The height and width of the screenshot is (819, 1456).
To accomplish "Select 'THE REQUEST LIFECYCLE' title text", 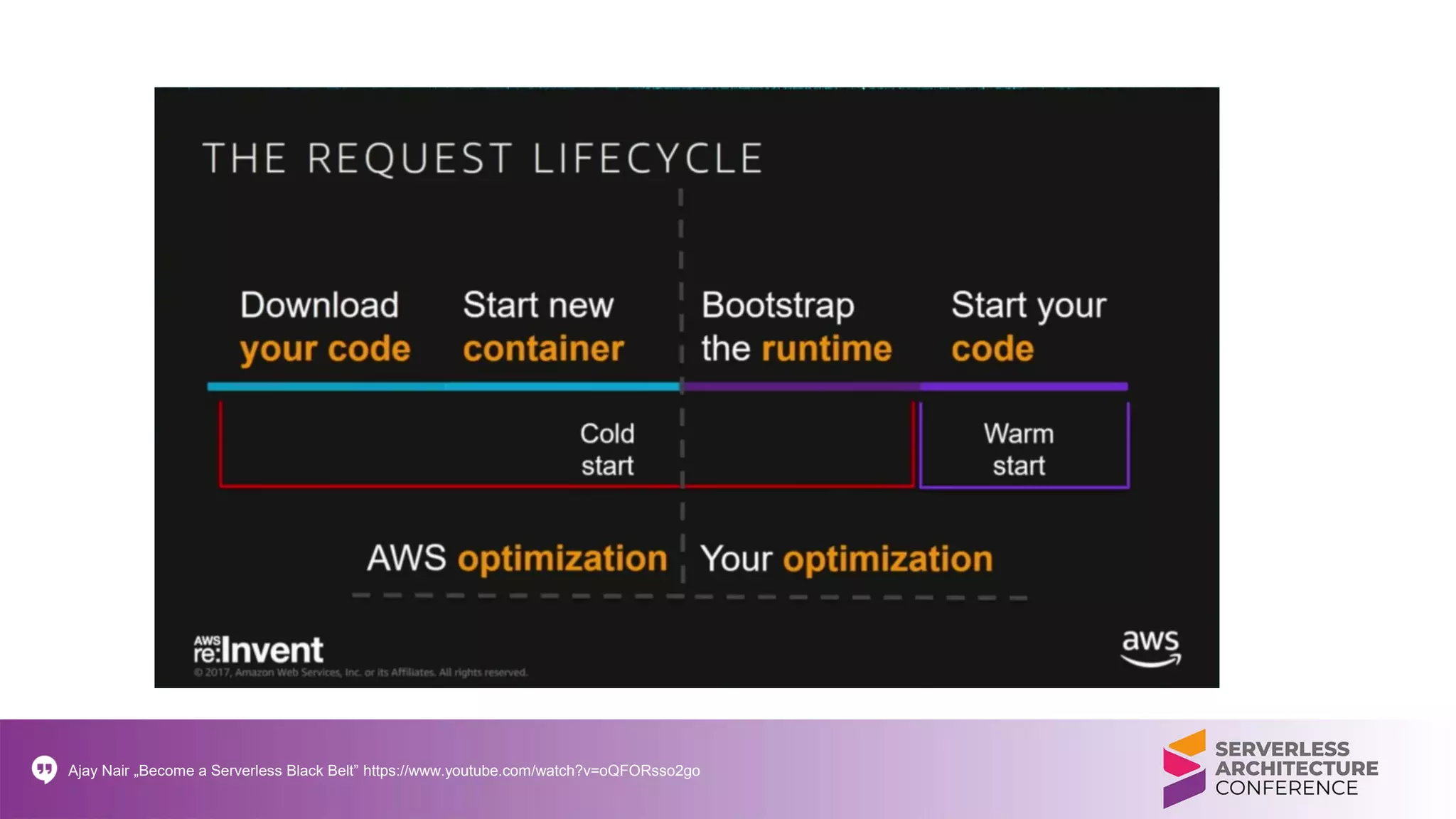I will tap(483, 158).
